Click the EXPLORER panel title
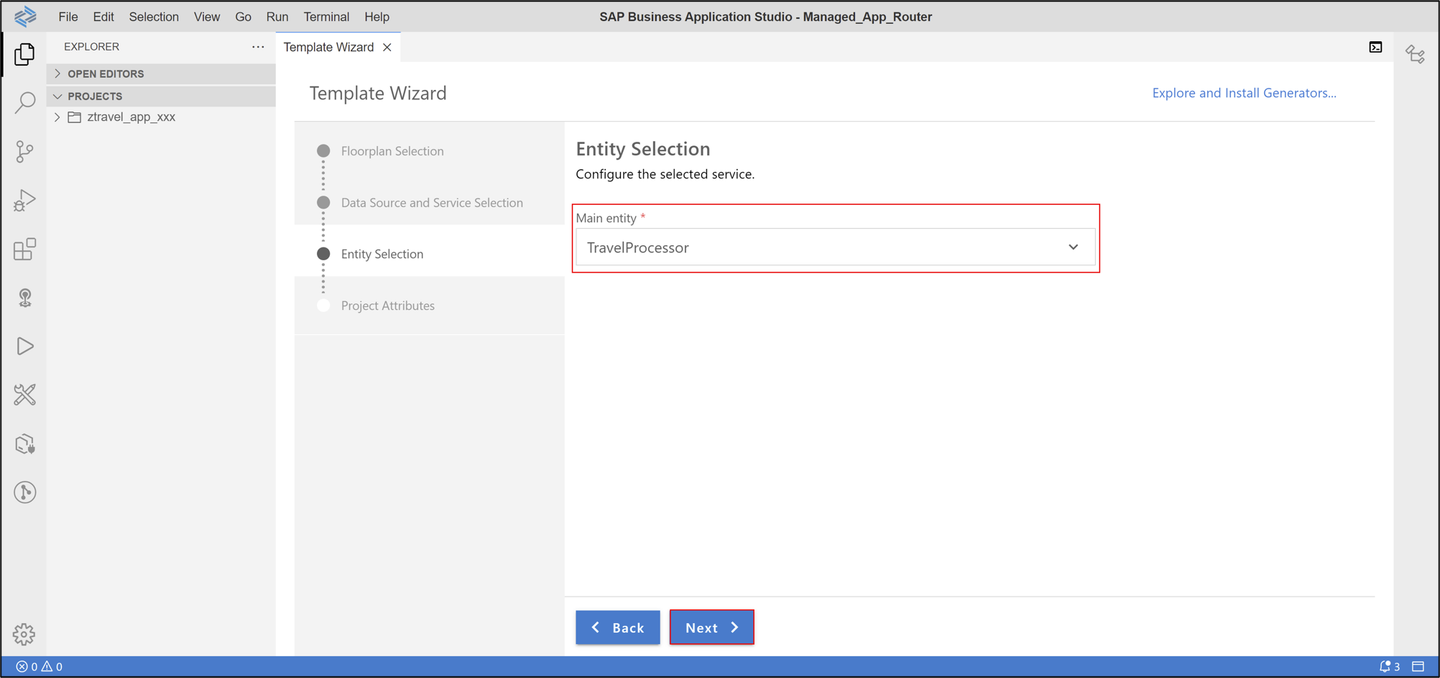Viewport: 1440px width, 678px height. tap(91, 47)
